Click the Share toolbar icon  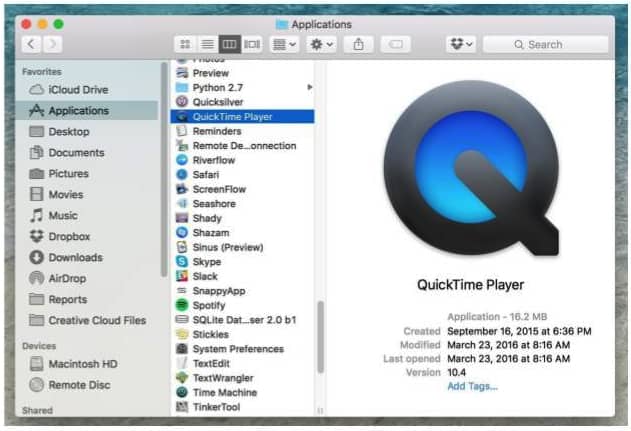click(359, 45)
